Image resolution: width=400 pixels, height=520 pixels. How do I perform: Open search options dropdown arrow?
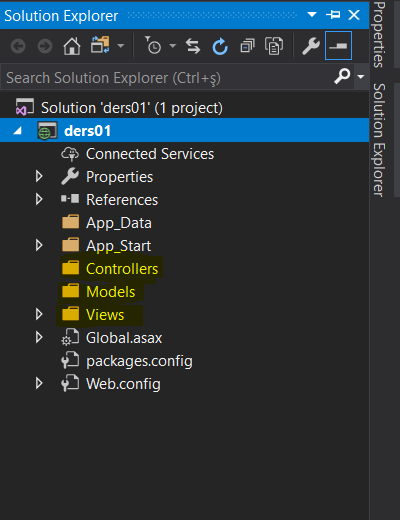(361, 77)
